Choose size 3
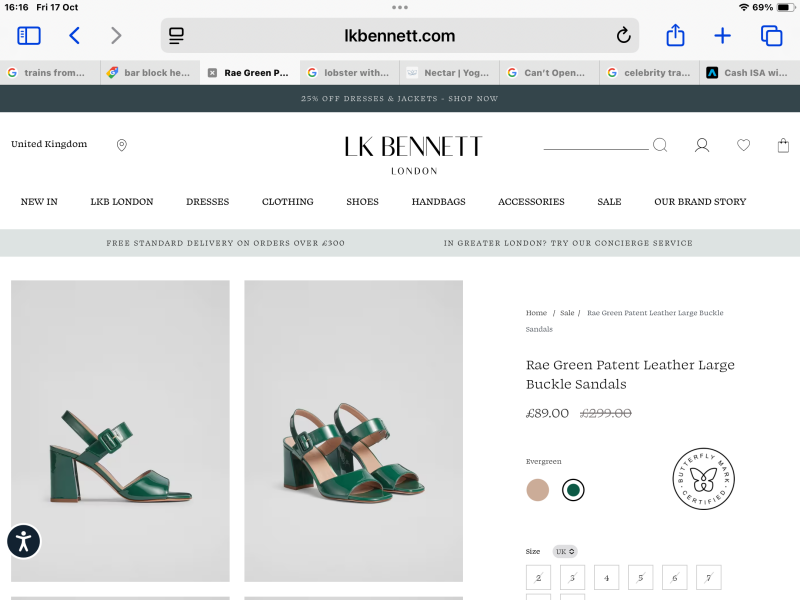Viewport: 800px width, 600px height. (x=572, y=578)
